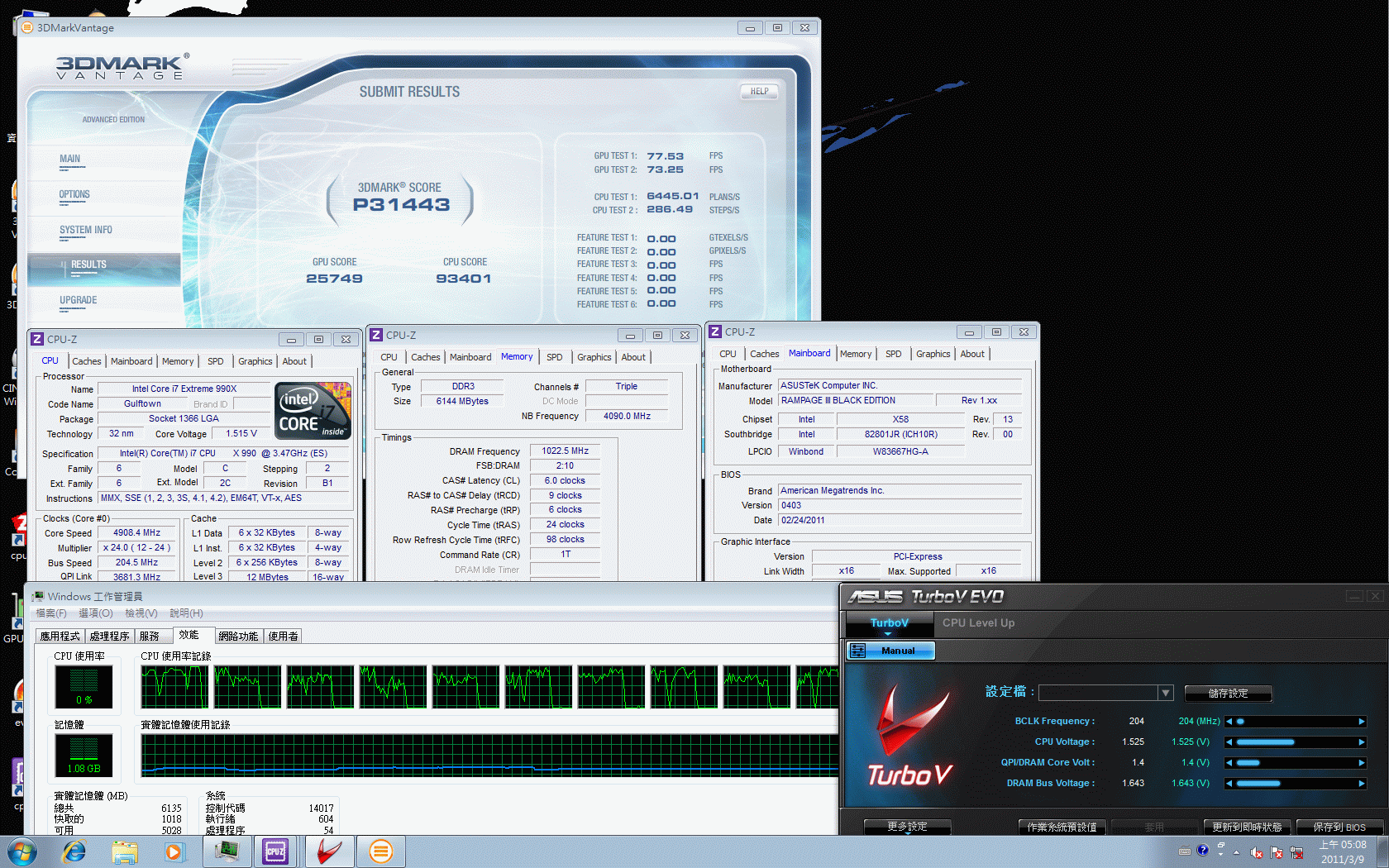Decrease BCLK Frequency with left arrow

tap(1229, 722)
